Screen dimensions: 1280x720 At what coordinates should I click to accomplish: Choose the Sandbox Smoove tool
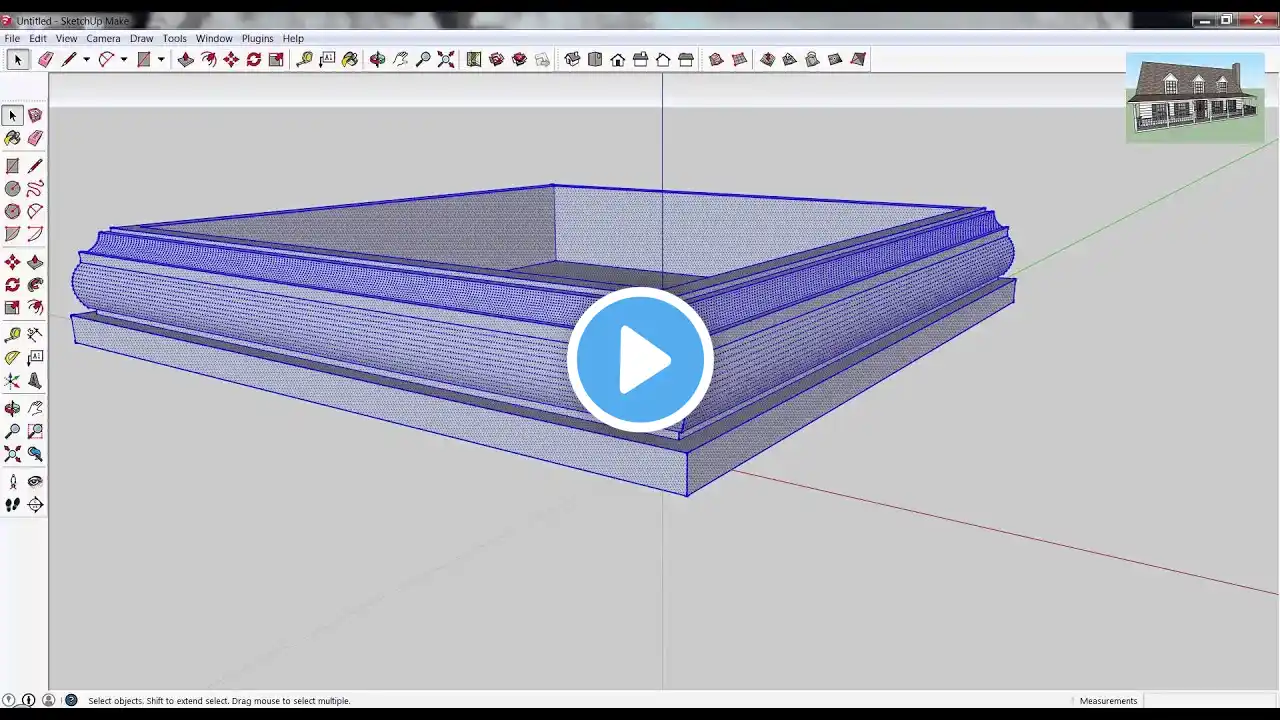[x=767, y=60]
